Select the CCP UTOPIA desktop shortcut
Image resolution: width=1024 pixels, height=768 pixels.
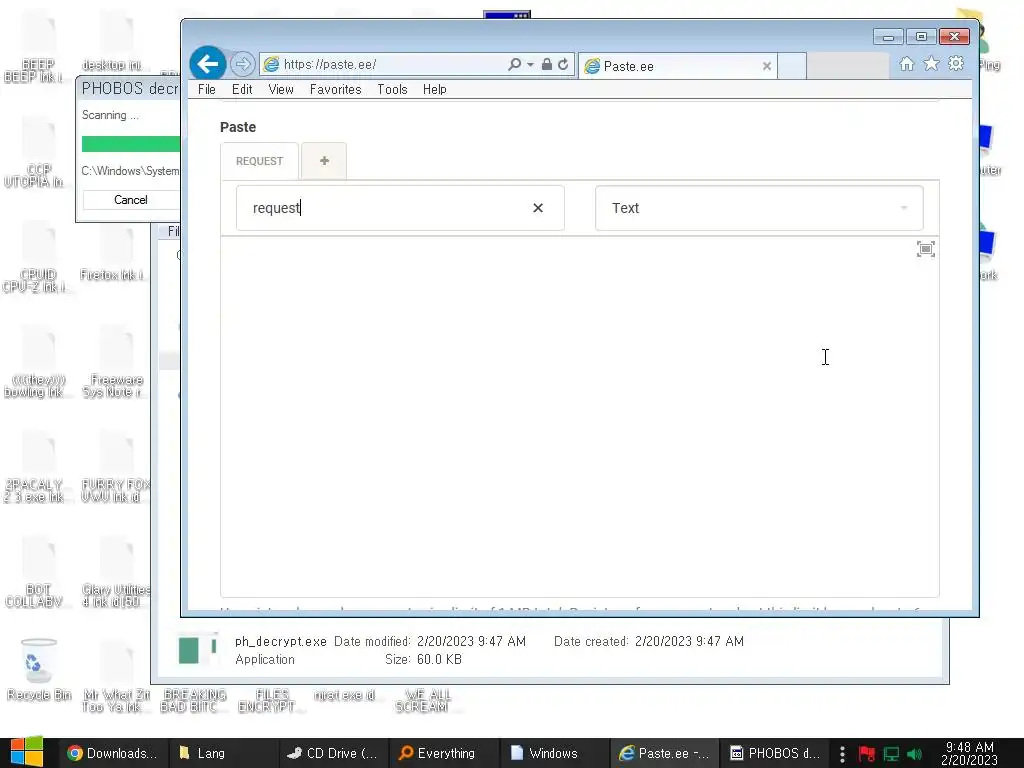point(37,152)
